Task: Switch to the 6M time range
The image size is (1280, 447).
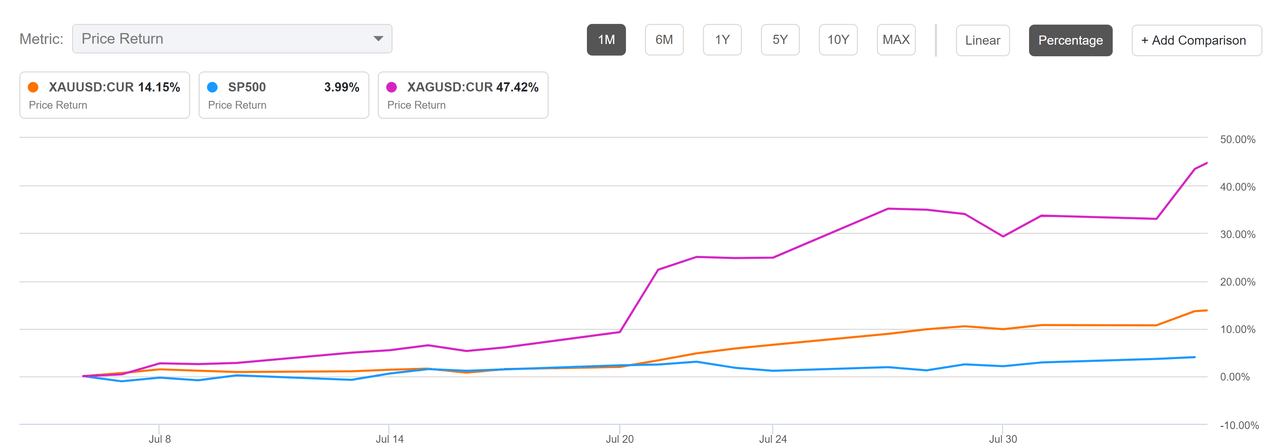Action: [664, 40]
